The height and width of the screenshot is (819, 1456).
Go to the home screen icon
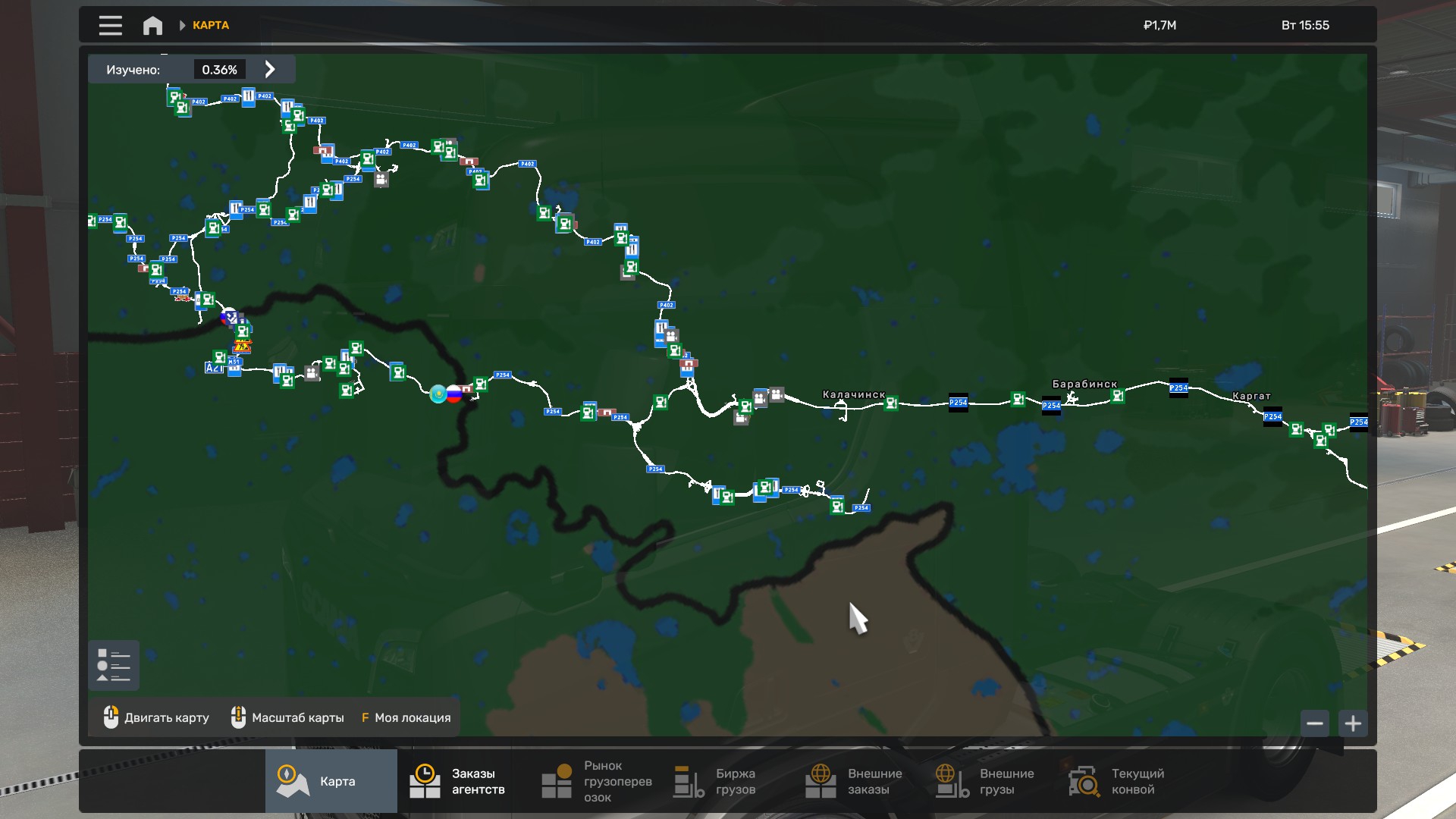pos(152,25)
